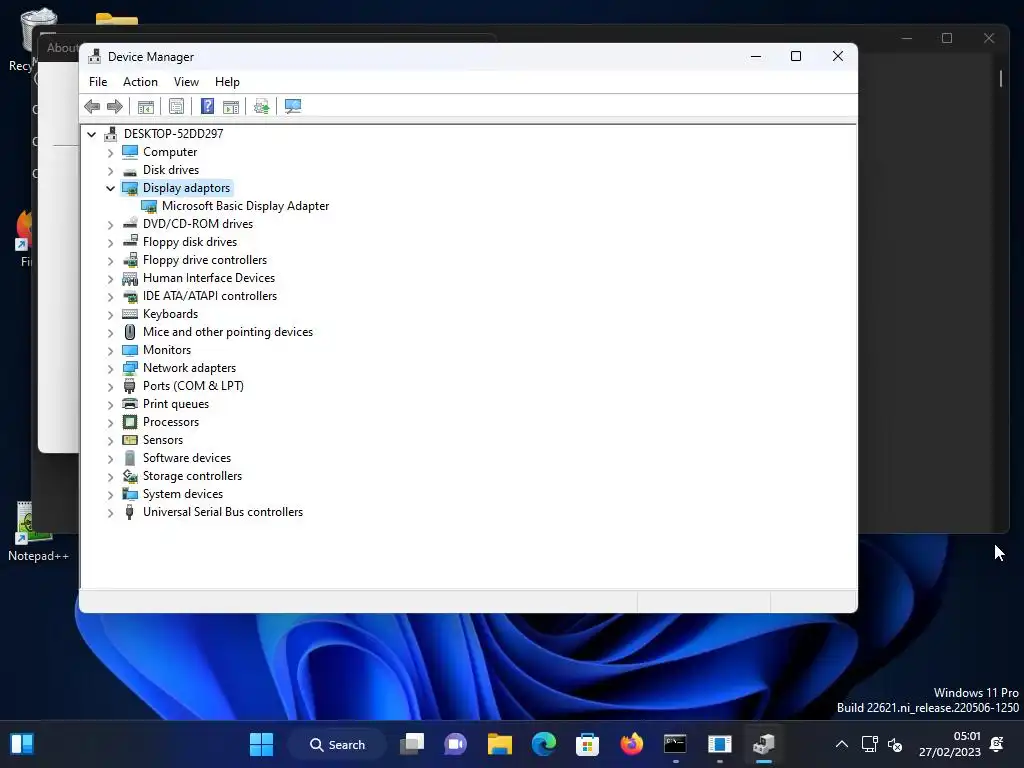Open Microsoft Store from taskbar
The image size is (1024, 768).
[587, 744]
